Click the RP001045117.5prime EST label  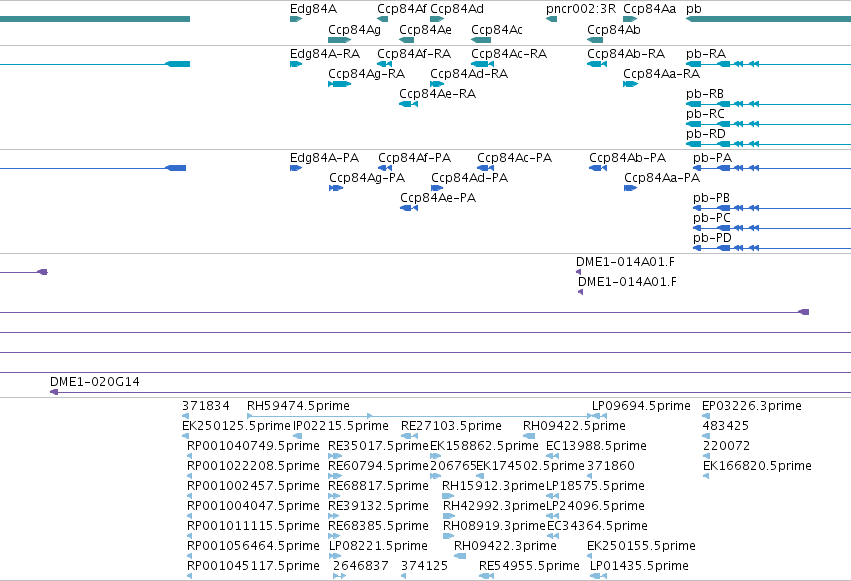point(253,566)
